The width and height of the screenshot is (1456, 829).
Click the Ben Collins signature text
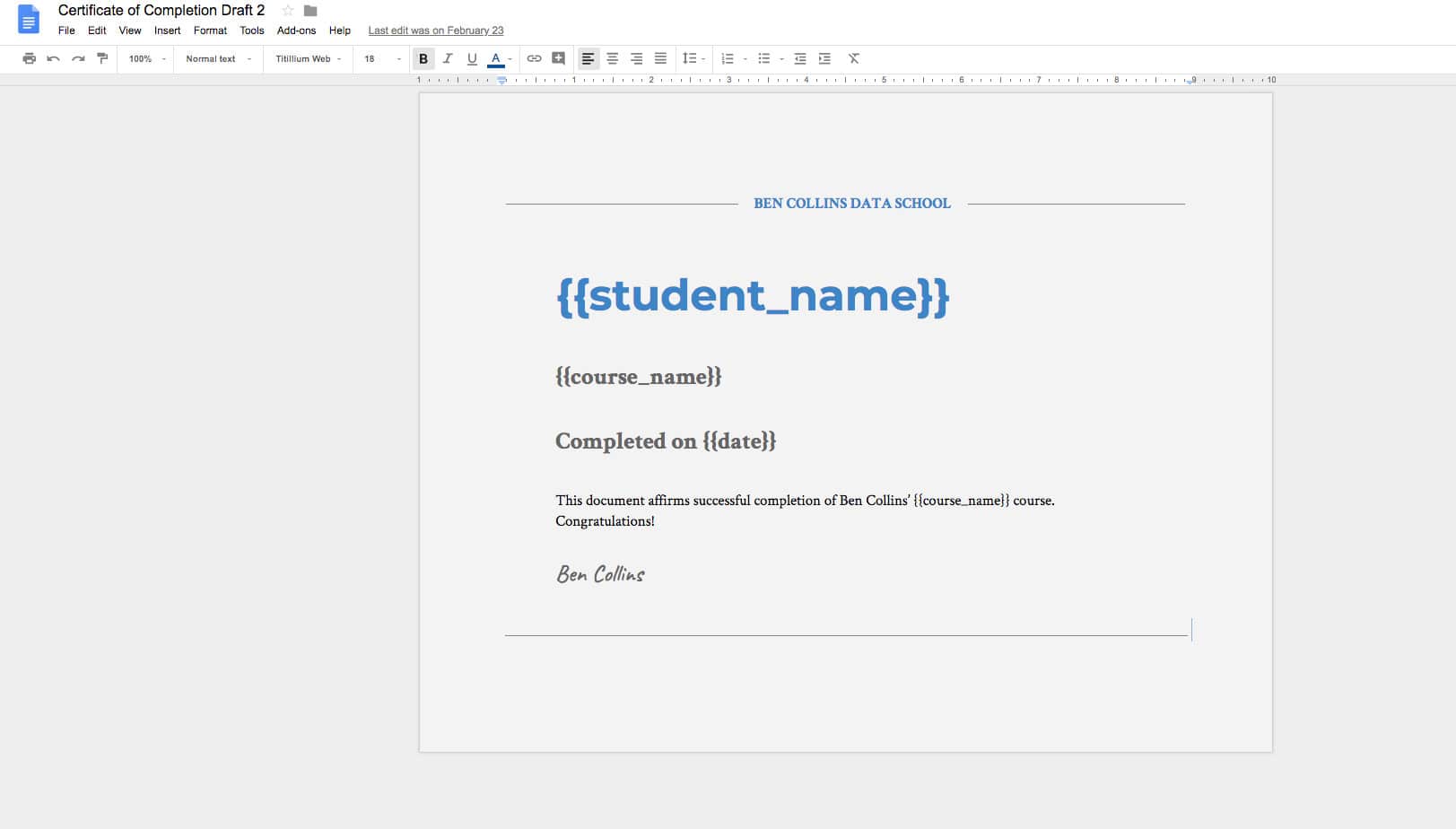[600, 574]
